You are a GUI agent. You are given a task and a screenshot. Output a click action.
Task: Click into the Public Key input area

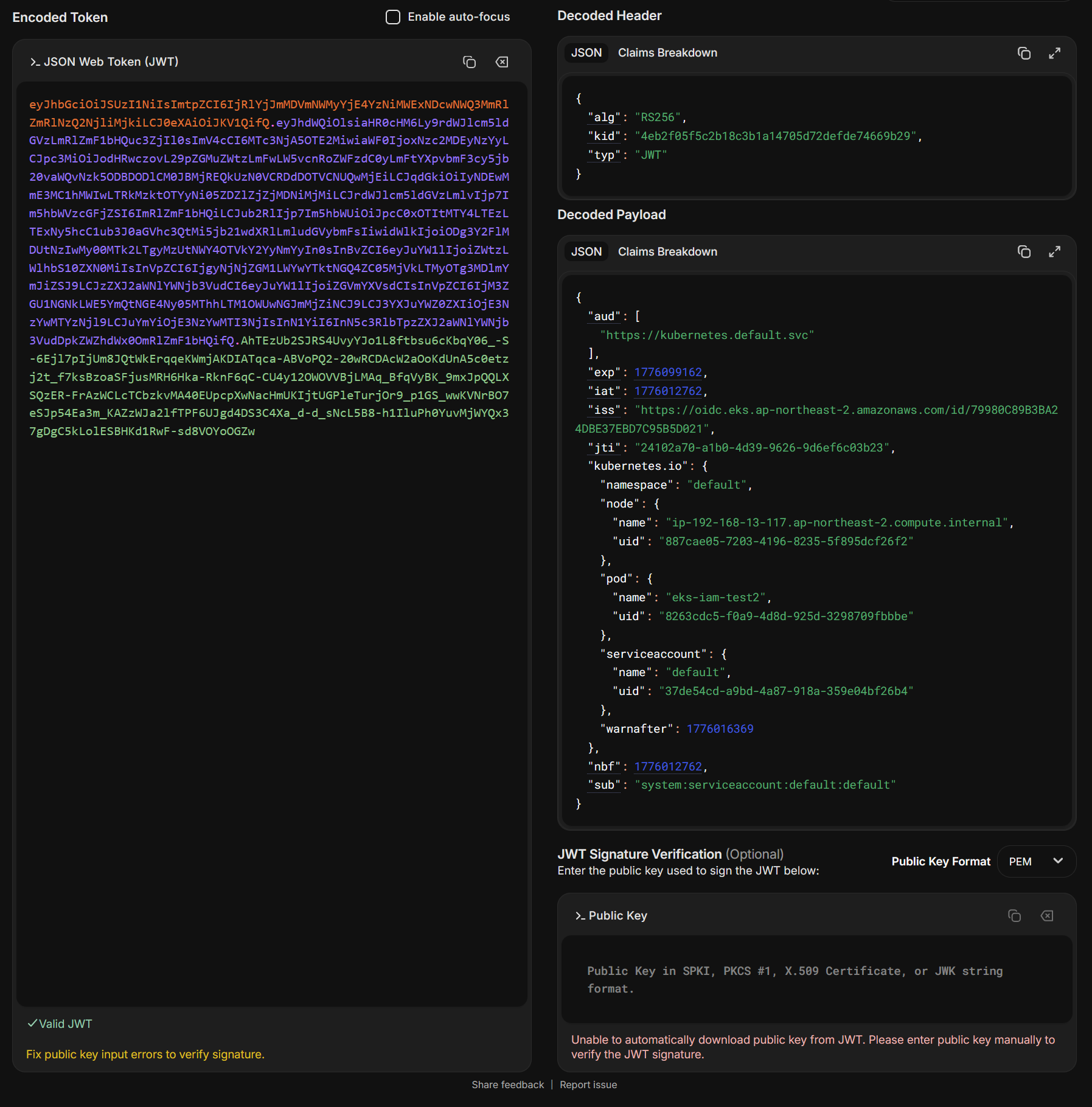pyautogui.click(x=816, y=980)
